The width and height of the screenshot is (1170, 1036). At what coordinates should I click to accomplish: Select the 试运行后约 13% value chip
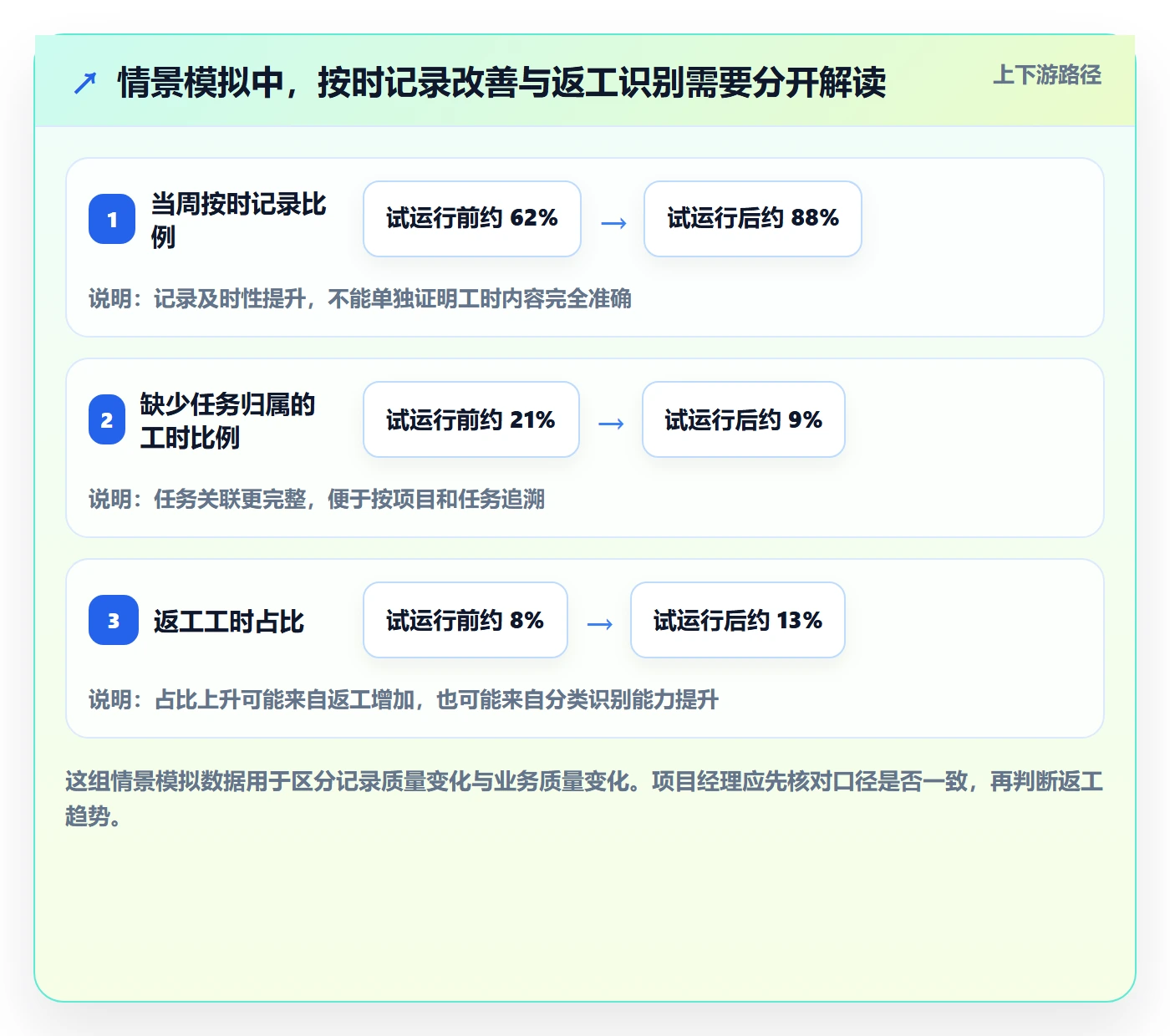click(x=738, y=620)
